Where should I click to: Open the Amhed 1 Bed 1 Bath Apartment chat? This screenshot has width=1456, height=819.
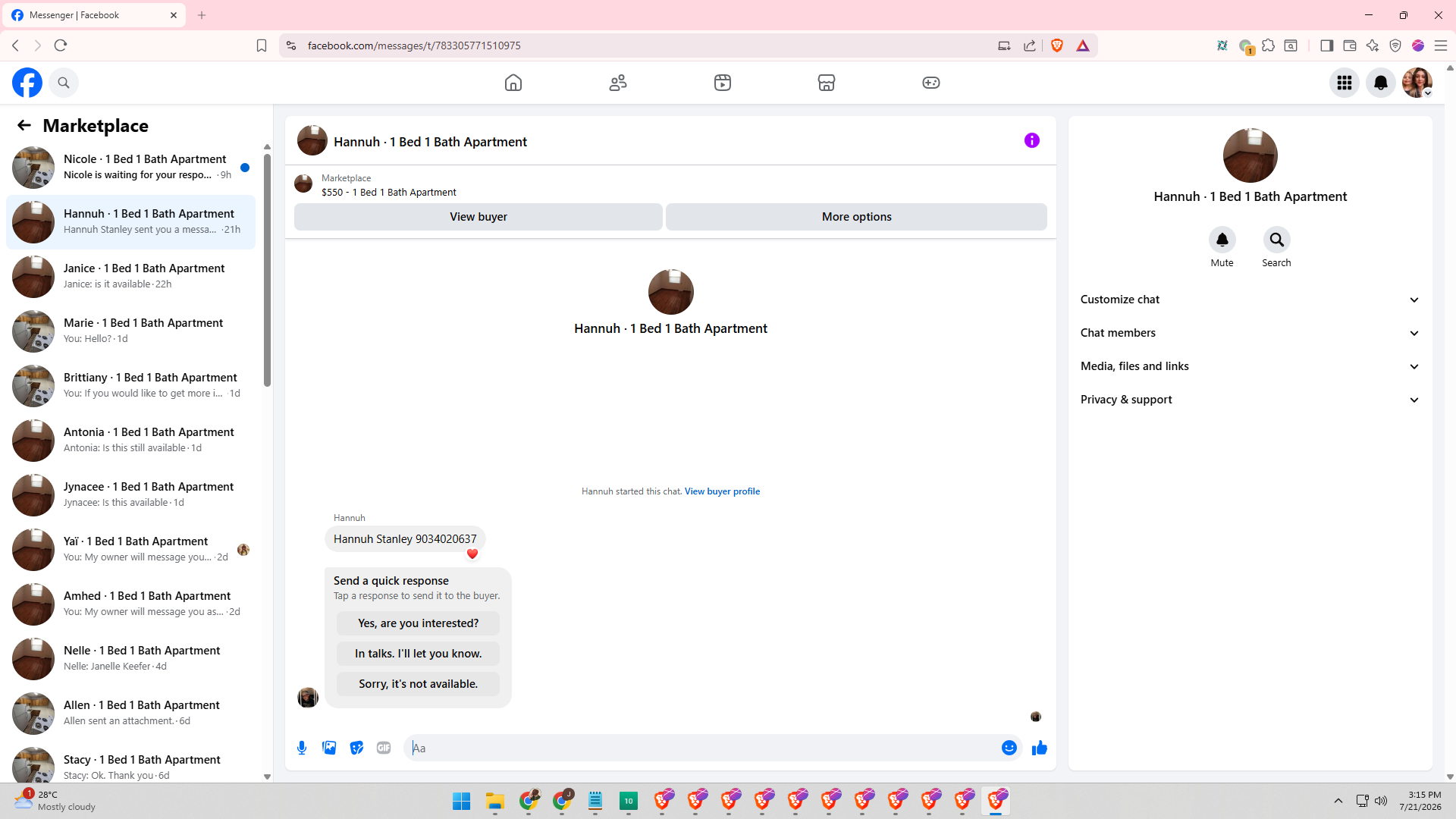coord(130,604)
